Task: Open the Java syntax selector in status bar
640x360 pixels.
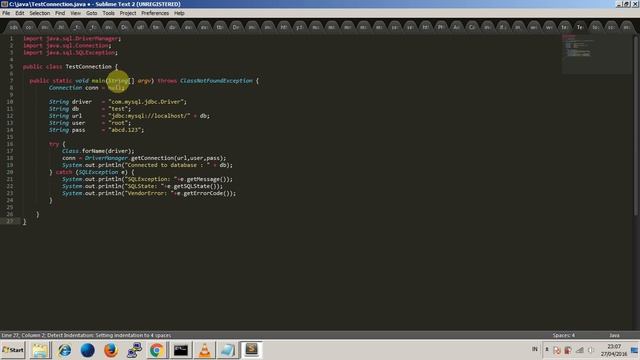Action: pos(614,335)
